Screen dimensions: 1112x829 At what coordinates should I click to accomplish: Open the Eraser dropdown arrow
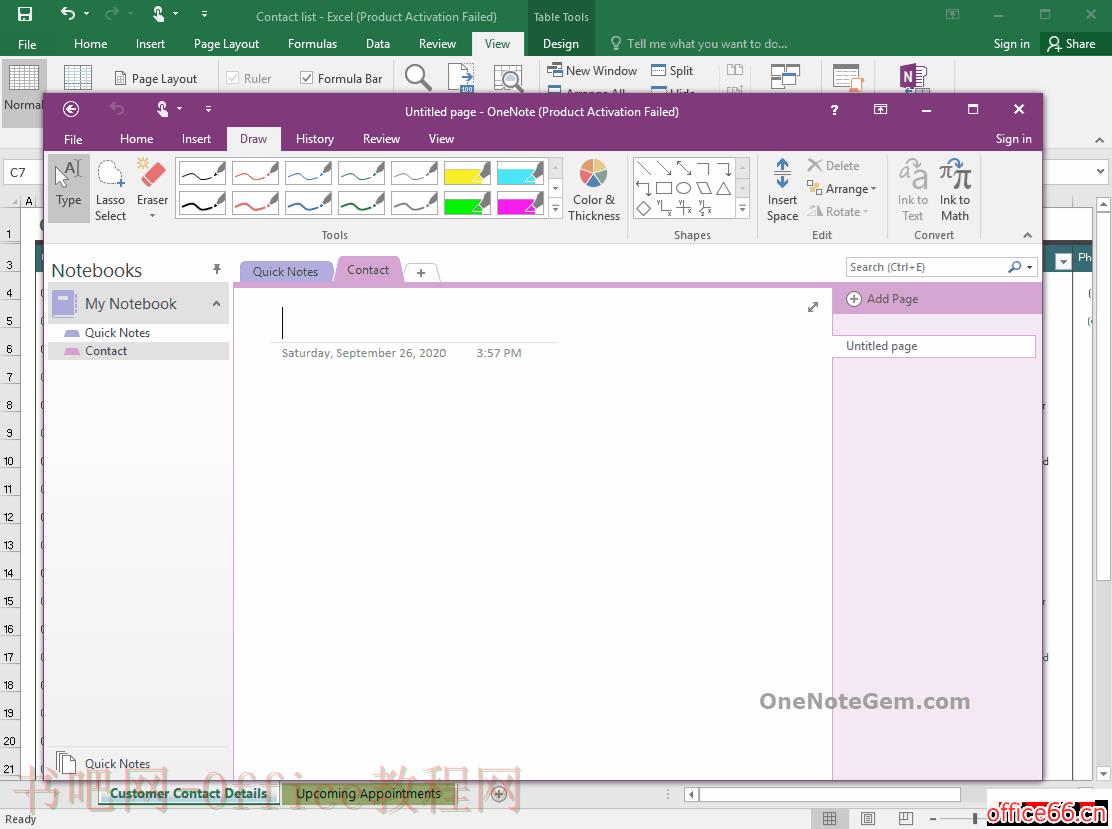click(152, 216)
